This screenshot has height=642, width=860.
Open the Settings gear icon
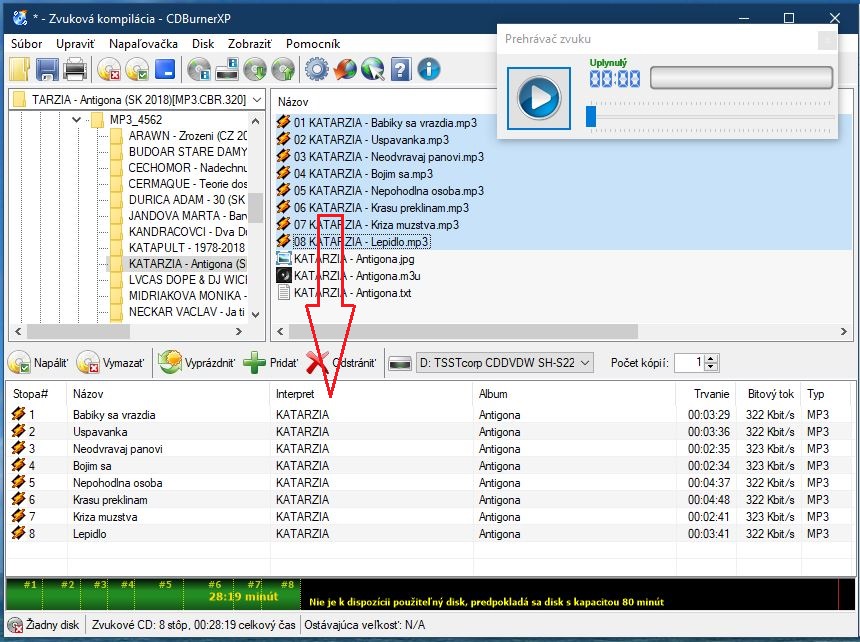[x=317, y=69]
